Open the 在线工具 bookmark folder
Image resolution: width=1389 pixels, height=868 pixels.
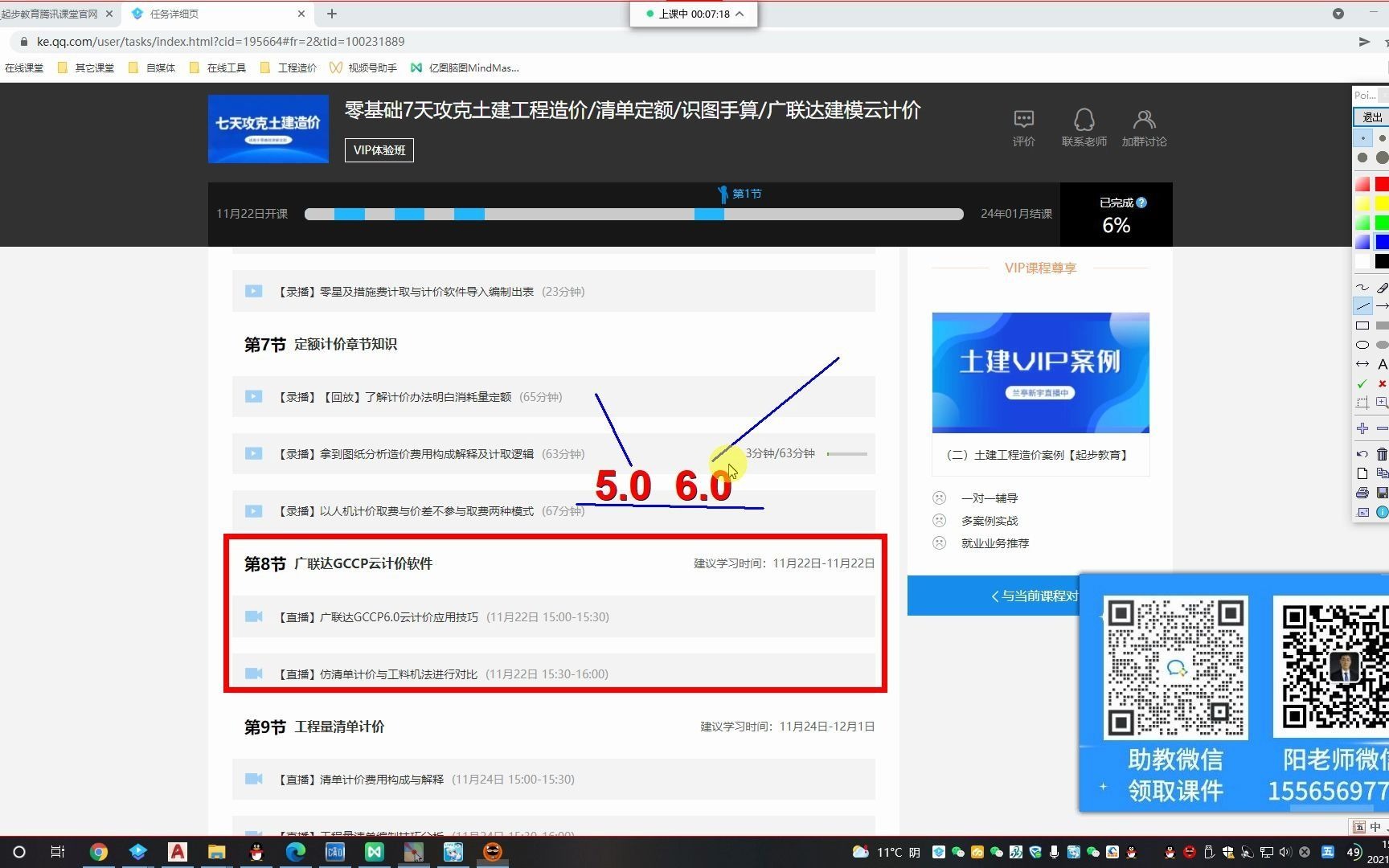[217, 68]
